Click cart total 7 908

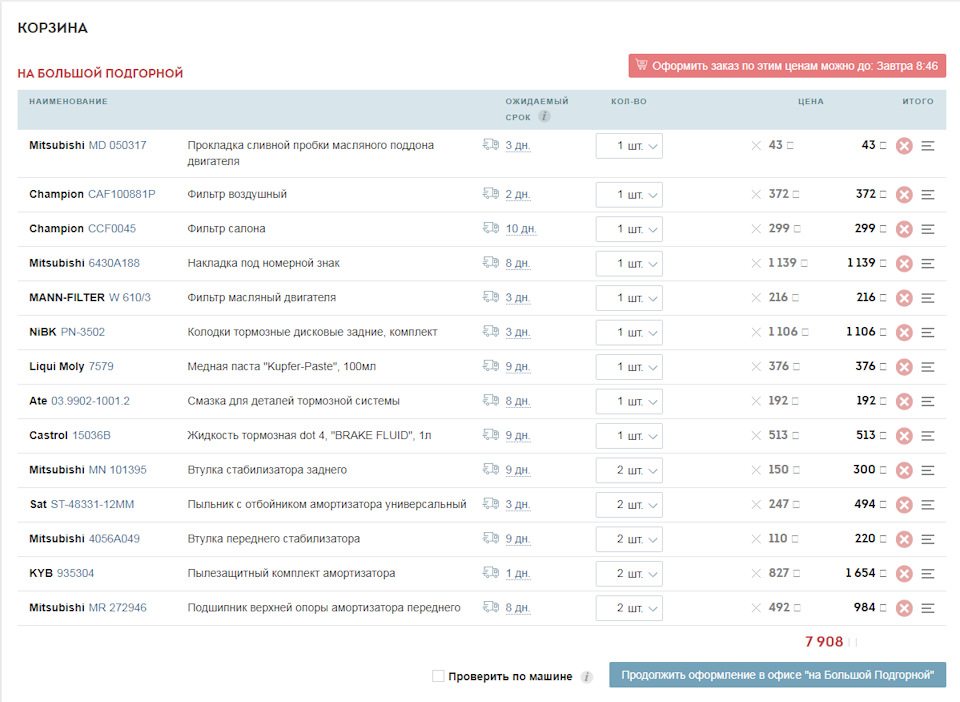coord(824,641)
